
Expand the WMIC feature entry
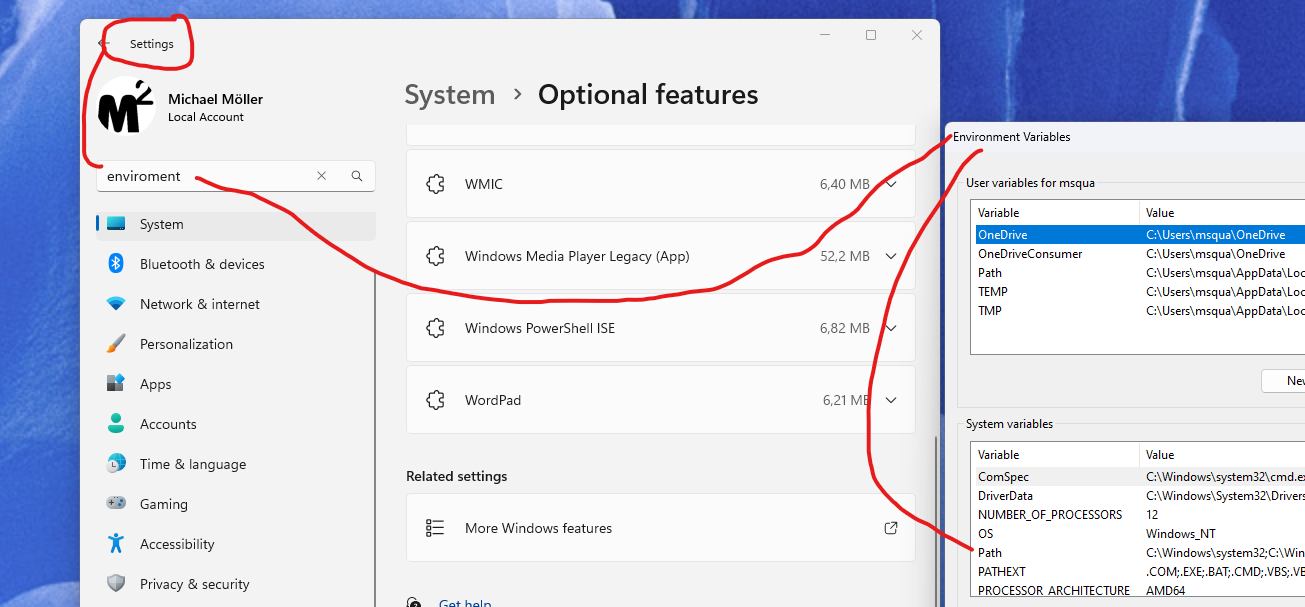pyautogui.click(x=891, y=184)
